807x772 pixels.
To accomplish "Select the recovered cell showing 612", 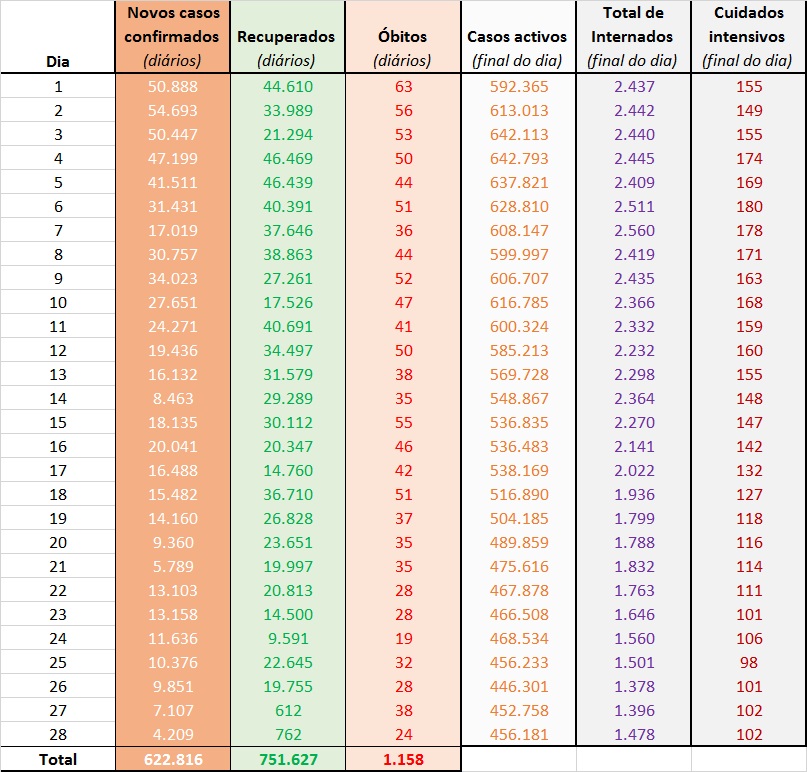I will [x=286, y=711].
